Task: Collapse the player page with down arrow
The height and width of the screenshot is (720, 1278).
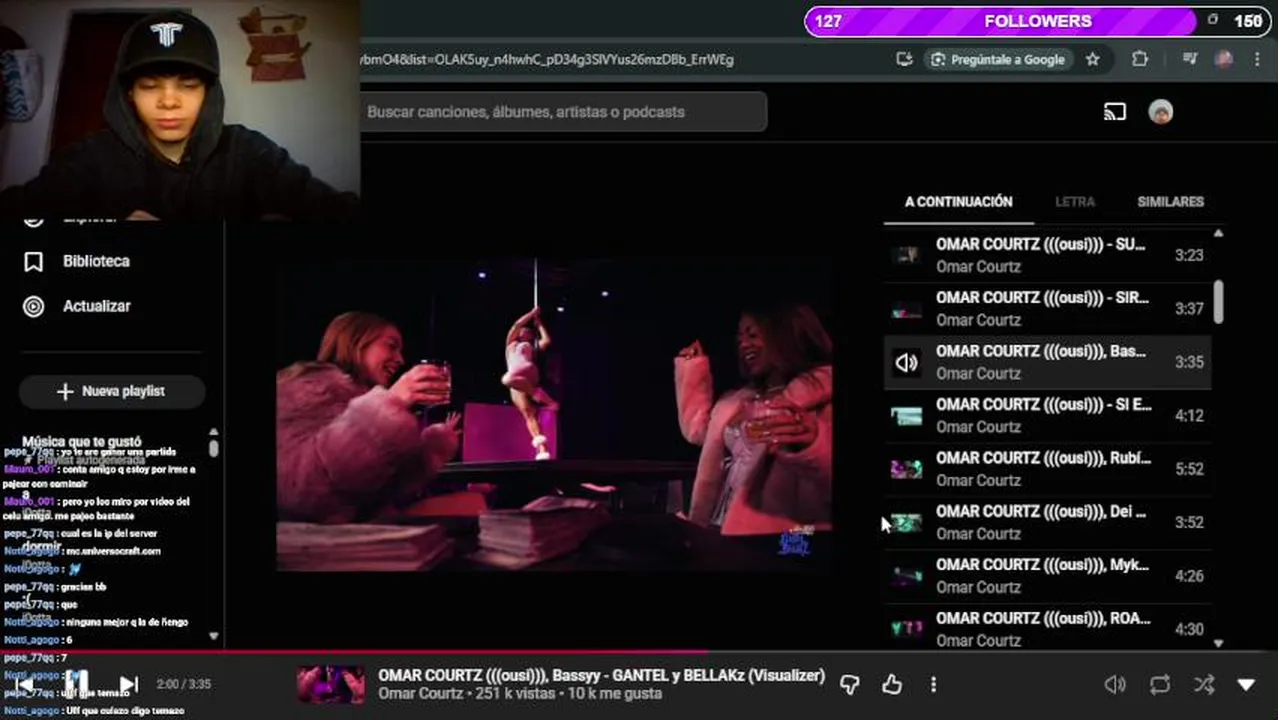Action: click(1246, 685)
